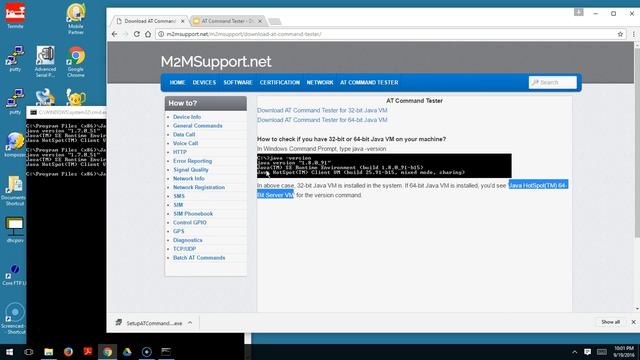Close the Download AT Command tab

(x=182, y=21)
